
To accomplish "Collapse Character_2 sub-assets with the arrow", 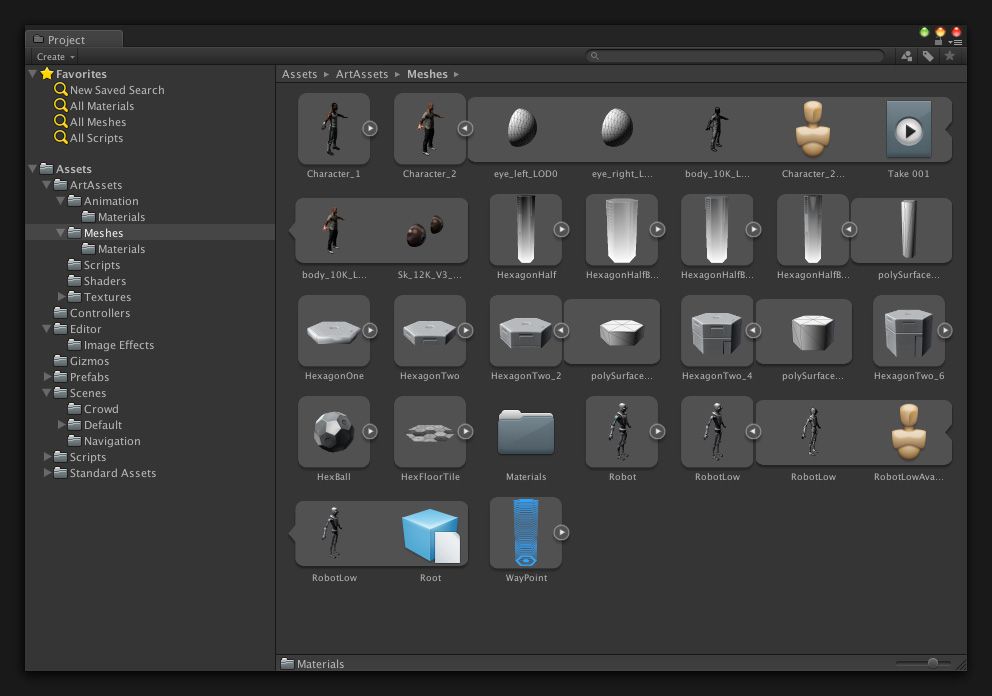I will pyautogui.click(x=465, y=128).
